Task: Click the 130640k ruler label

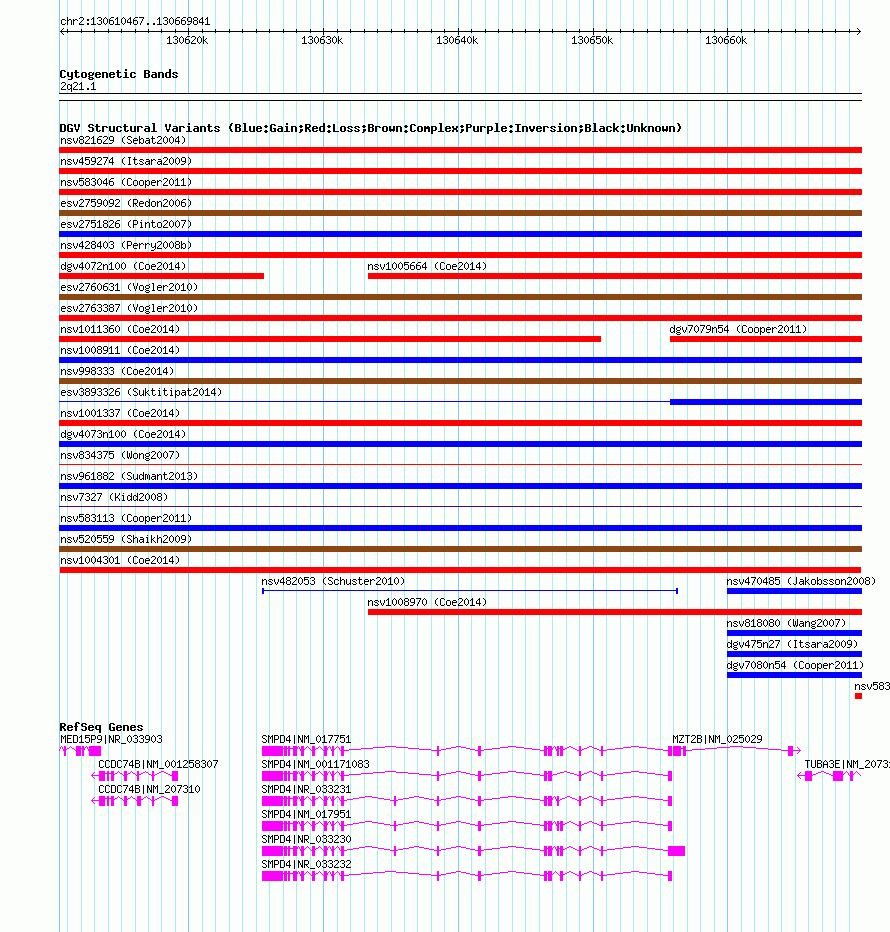Action: click(x=457, y=40)
